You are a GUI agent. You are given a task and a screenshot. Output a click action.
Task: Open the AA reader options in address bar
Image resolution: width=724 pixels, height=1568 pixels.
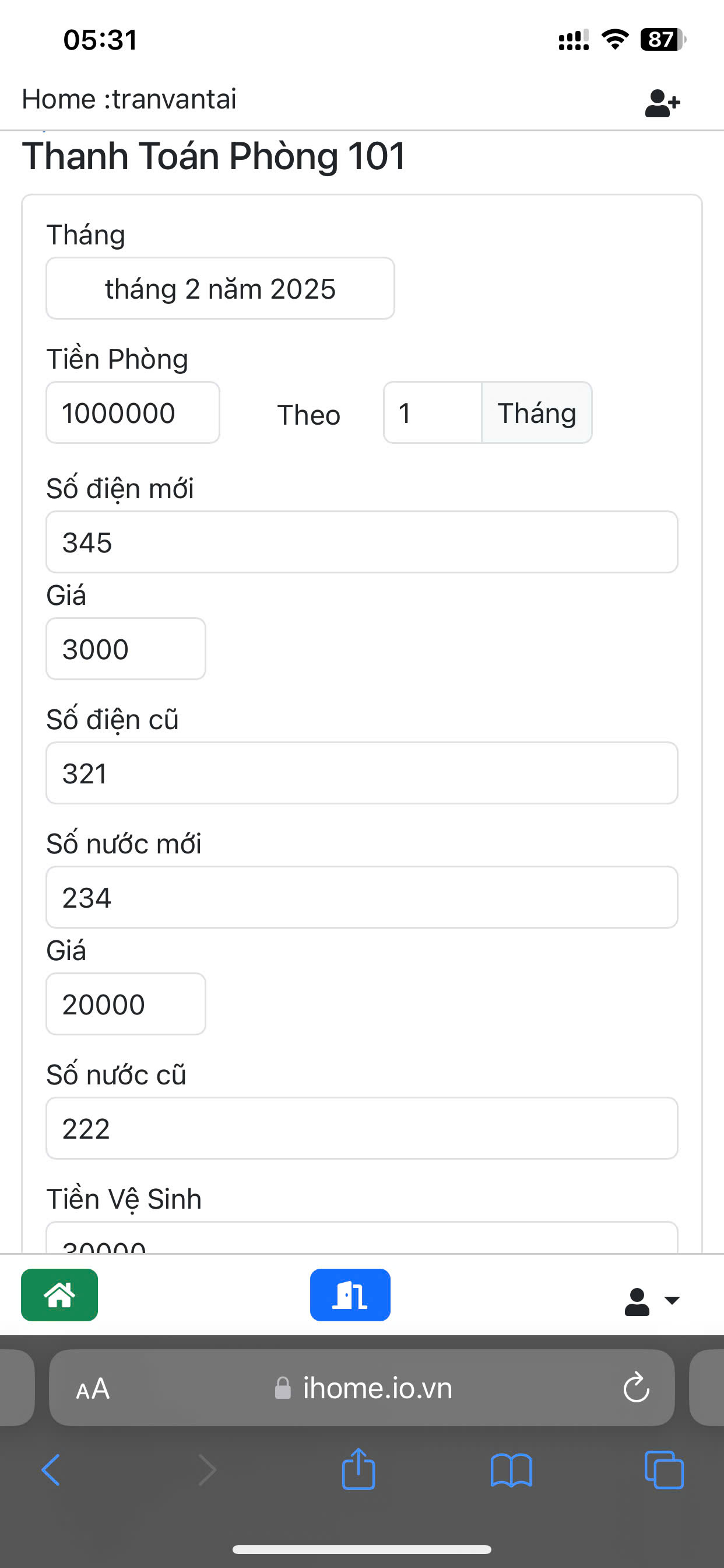[93, 1388]
